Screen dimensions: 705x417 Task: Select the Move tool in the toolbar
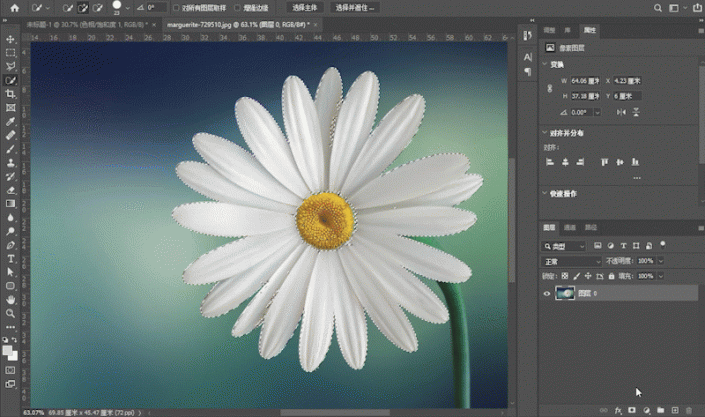(10, 39)
